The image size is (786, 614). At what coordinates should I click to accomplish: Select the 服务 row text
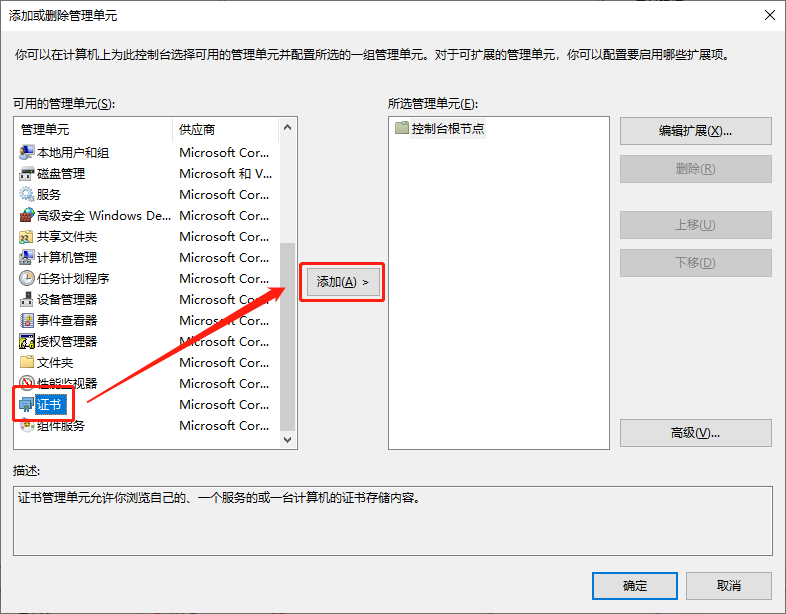pyautogui.click(x=49, y=194)
